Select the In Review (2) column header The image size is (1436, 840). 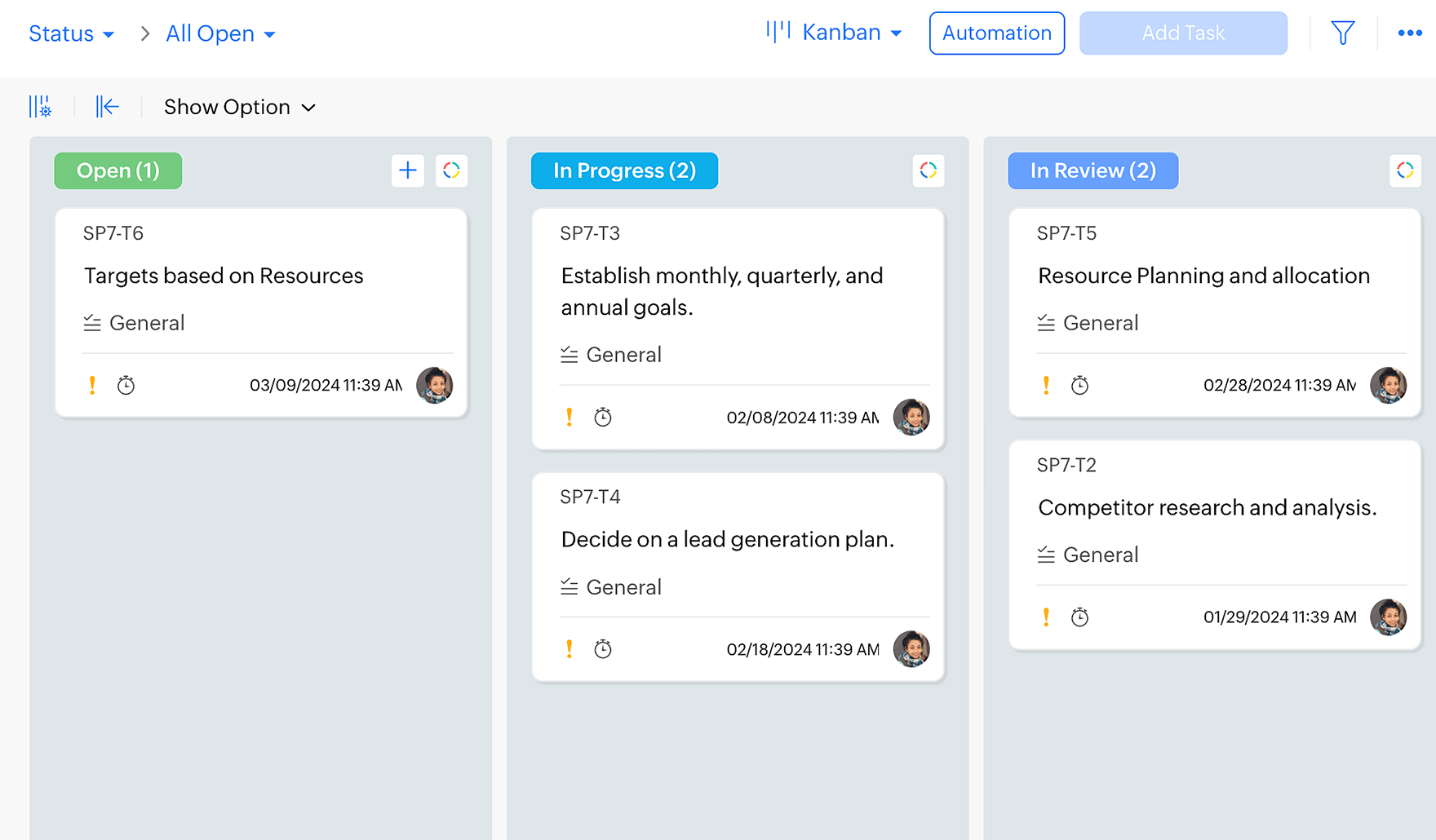point(1093,170)
